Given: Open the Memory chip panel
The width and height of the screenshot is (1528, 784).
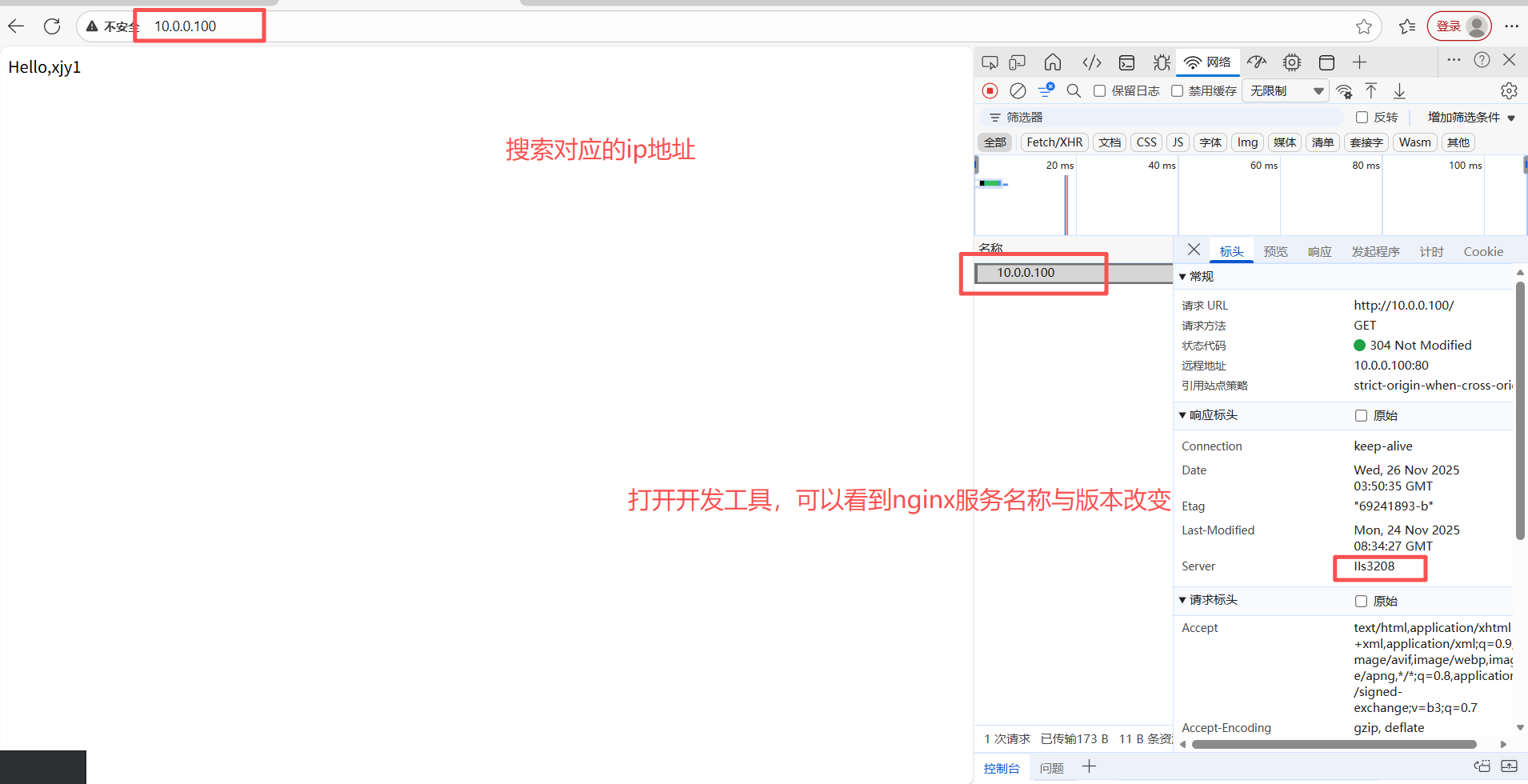Looking at the screenshot, I should [1292, 62].
